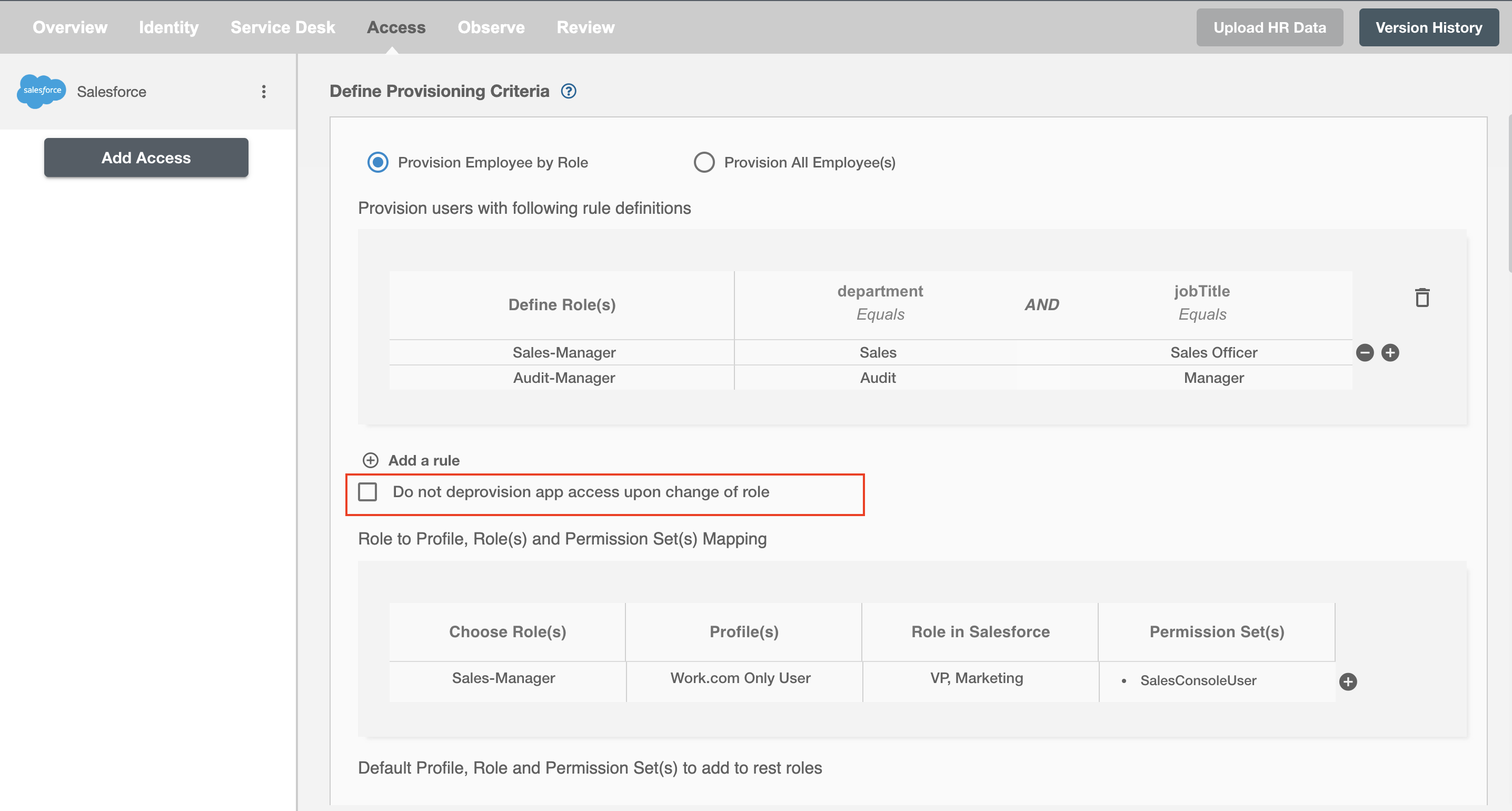Open Version History
Screen dimensions: 1512x811
pos(1429,27)
